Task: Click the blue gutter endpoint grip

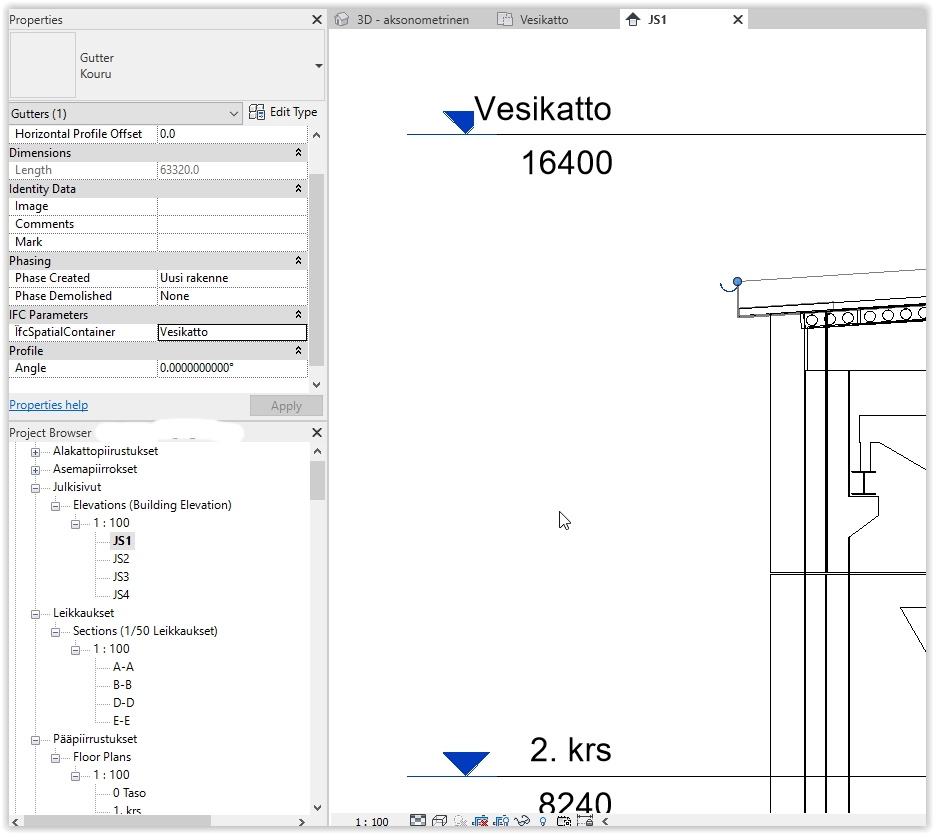Action: coord(737,281)
